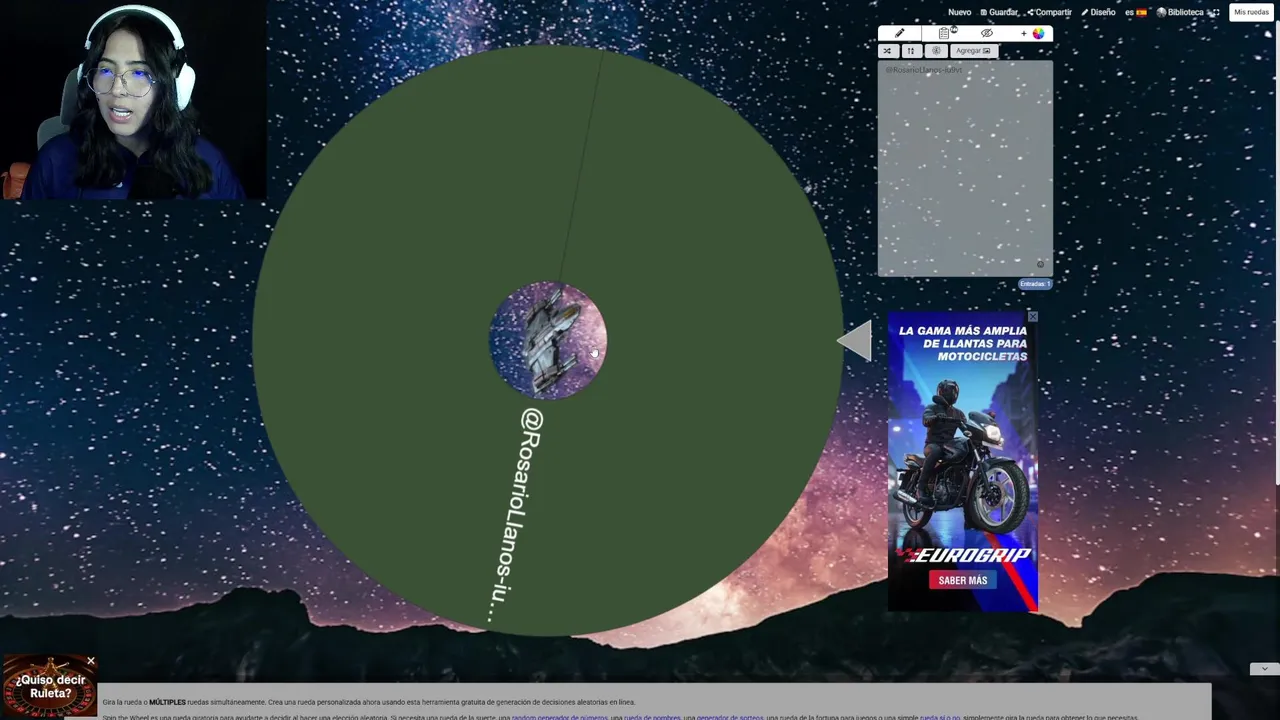Open the Diseño menu
The image size is (1280, 720).
coord(1098,12)
